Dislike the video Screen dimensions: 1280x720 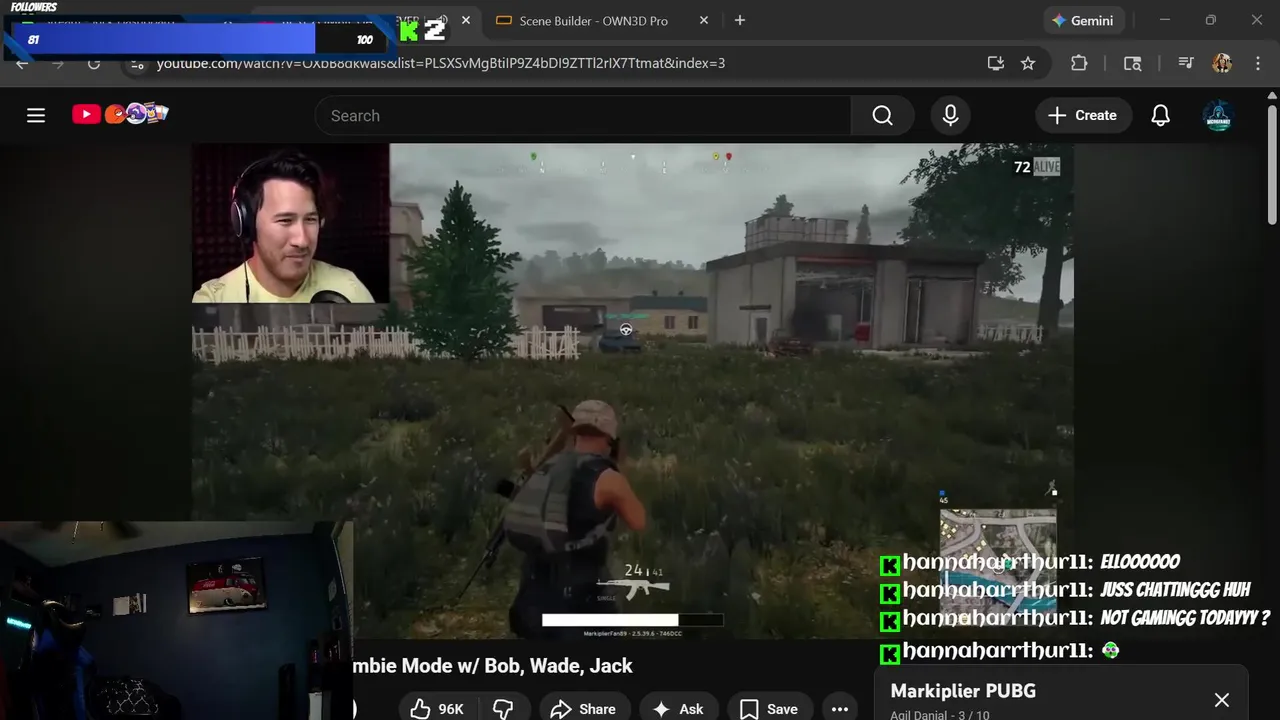[x=503, y=708]
